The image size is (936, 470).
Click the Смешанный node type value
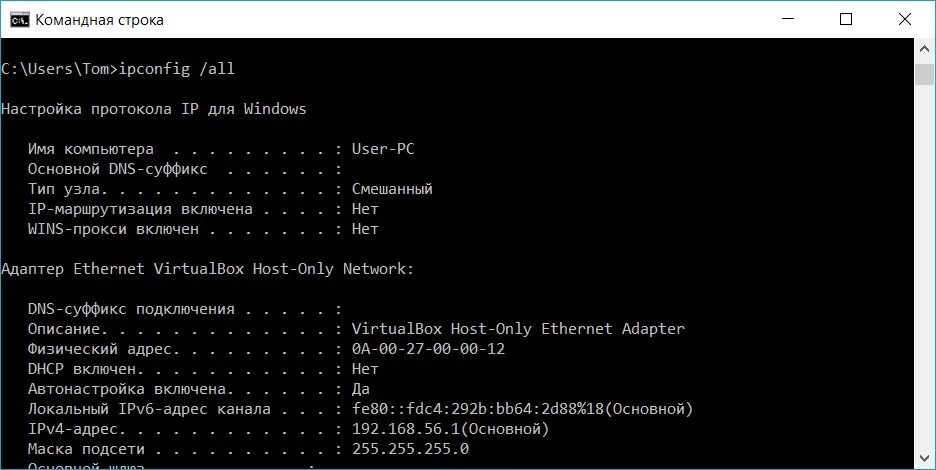click(x=392, y=189)
